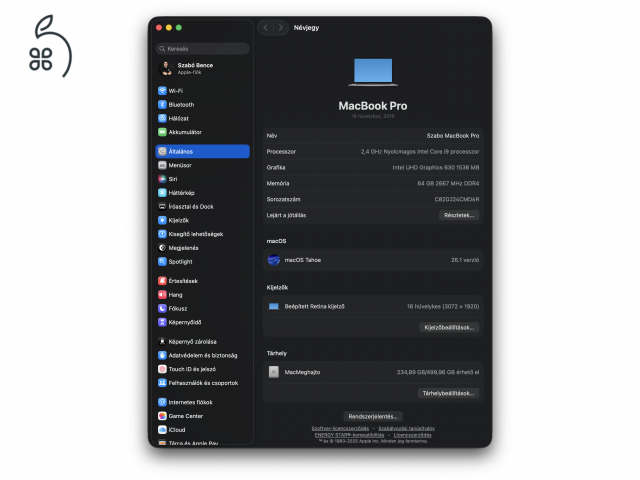Click the Szabo MacBook Pro name value
This screenshot has width=640, height=480.
[453, 136]
